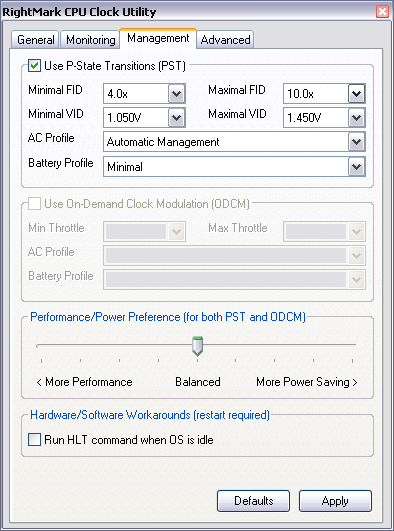Viewport: 394px width, 531px height.
Task: Click the 10.0x Maximal FID value
Action: tap(300, 94)
